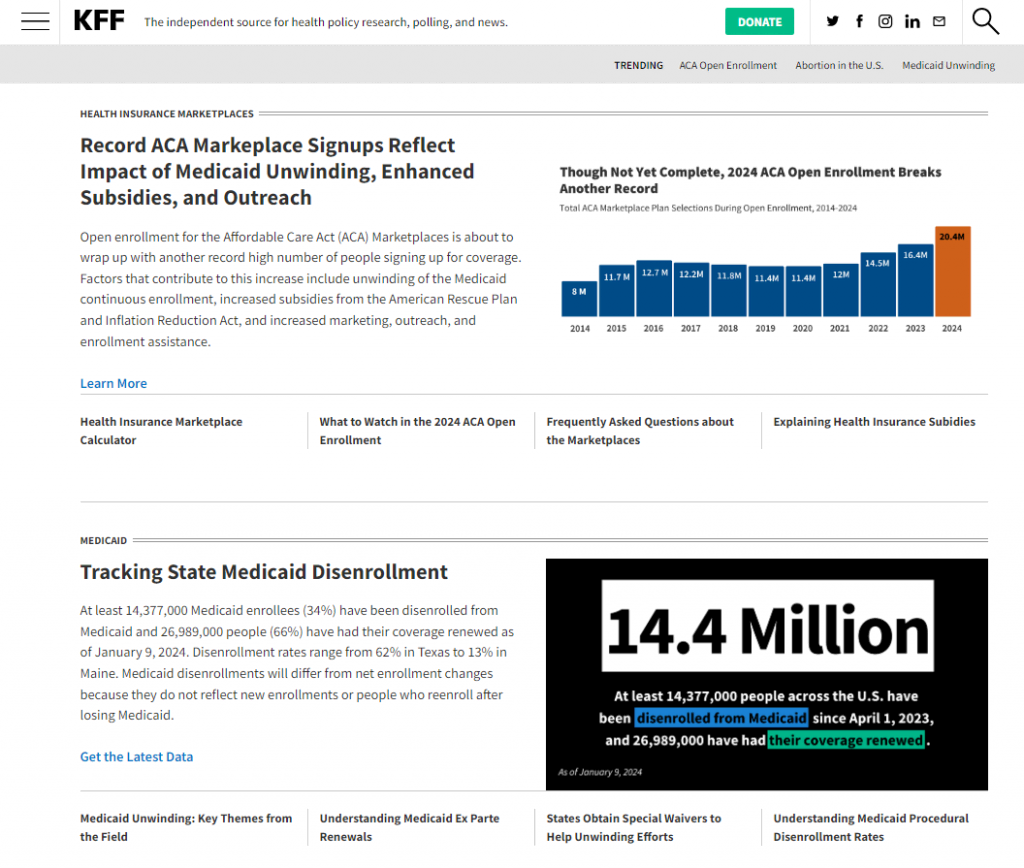Open KFF Instagram icon
The image size is (1024, 868).
click(885, 22)
